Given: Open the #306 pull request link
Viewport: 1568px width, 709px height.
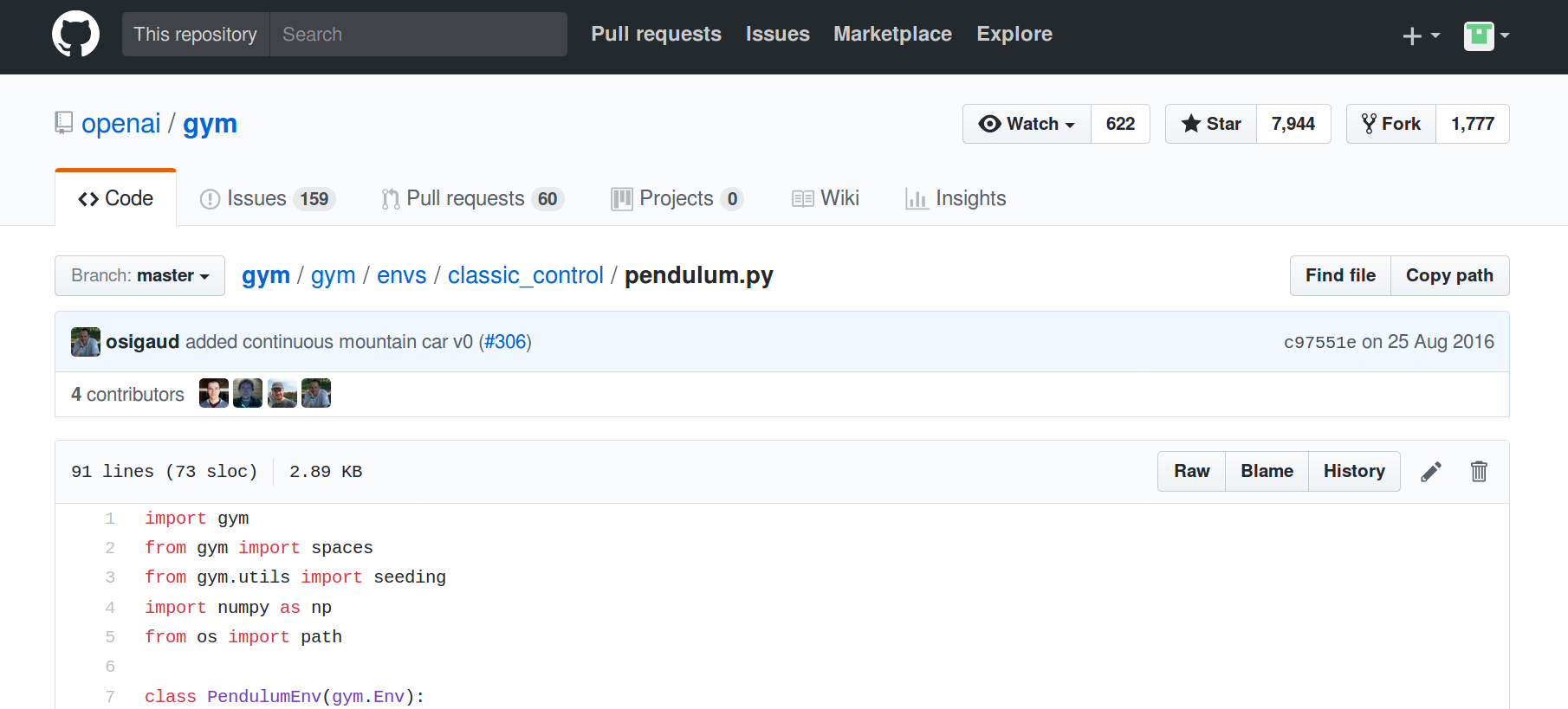Looking at the screenshot, I should (505, 342).
